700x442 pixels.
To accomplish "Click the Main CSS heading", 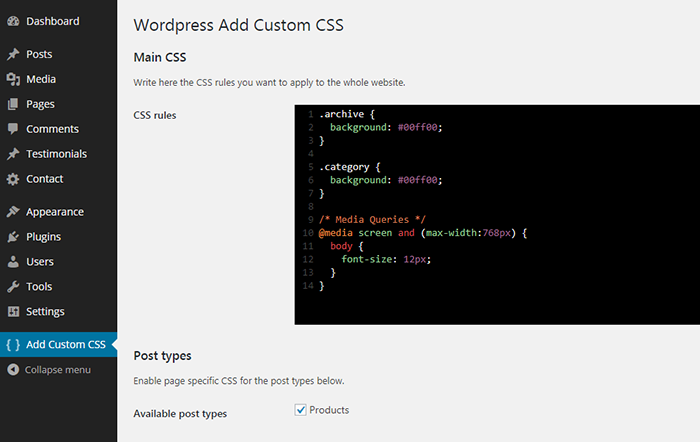I will click(x=160, y=57).
